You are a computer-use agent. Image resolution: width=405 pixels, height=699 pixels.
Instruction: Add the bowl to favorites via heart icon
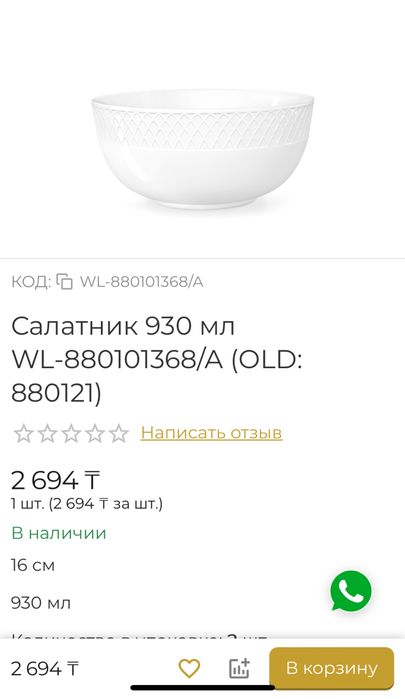pos(189,669)
